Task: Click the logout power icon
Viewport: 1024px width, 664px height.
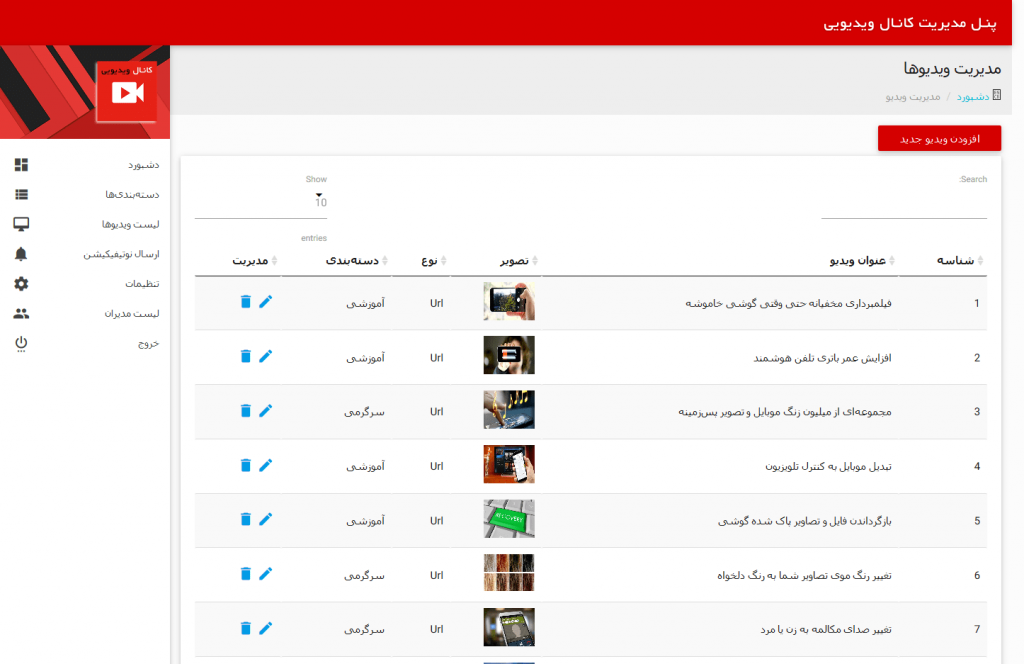Action: pyautogui.click(x=21, y=343)
